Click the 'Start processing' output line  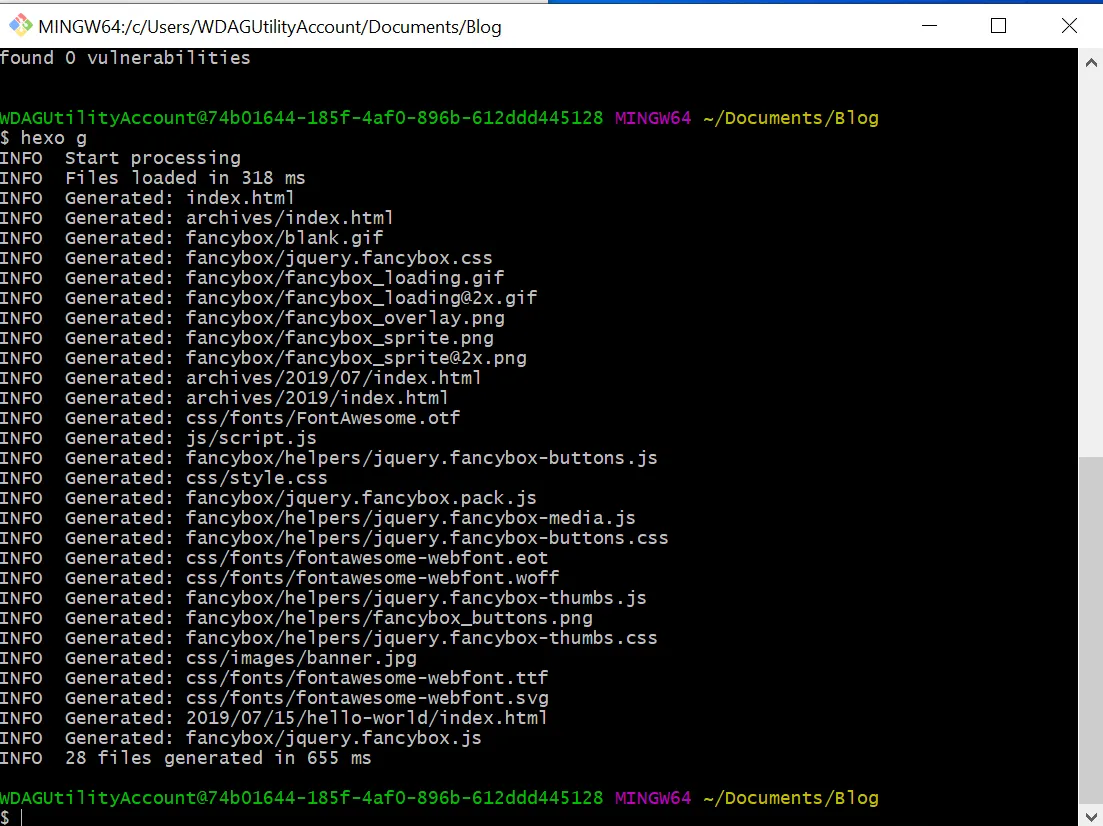tap(153, 158)
